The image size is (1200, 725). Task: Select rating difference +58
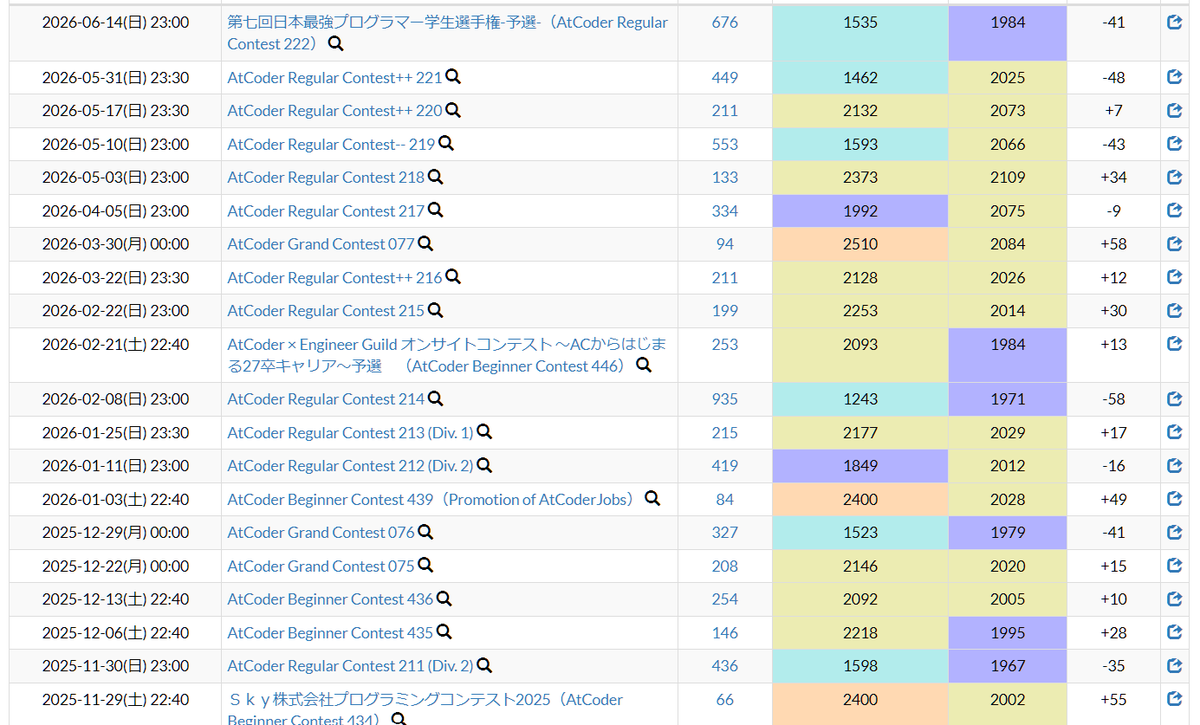(x=1113, y=244)
